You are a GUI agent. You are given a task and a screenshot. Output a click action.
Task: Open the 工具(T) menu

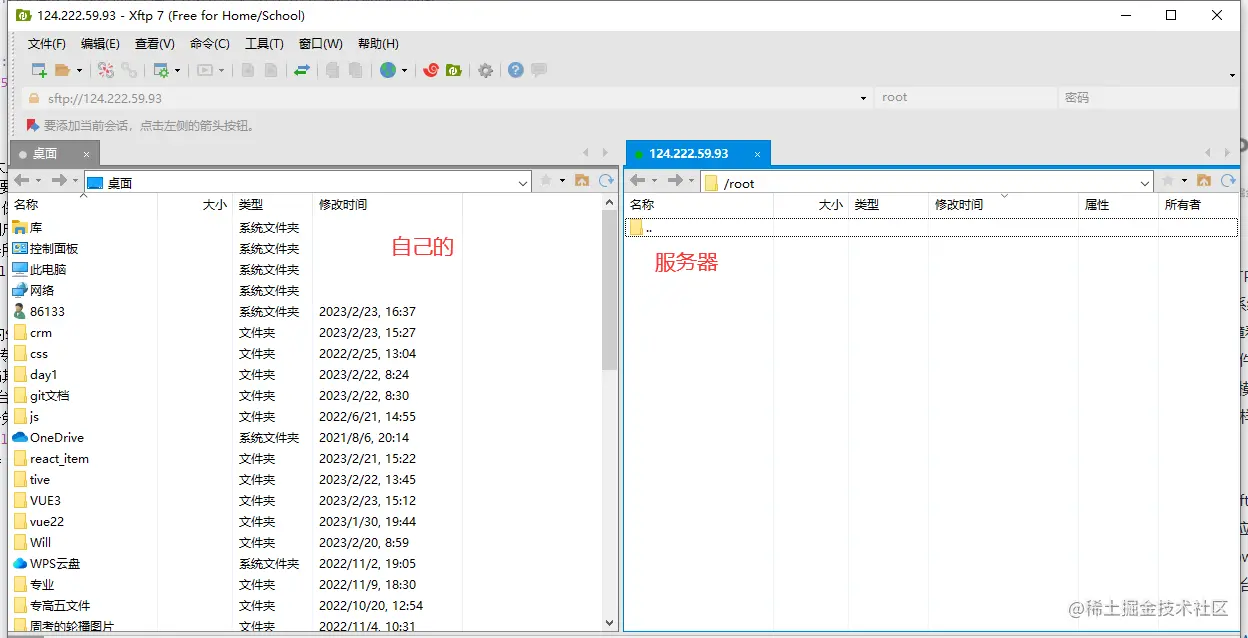click(264, 44)
